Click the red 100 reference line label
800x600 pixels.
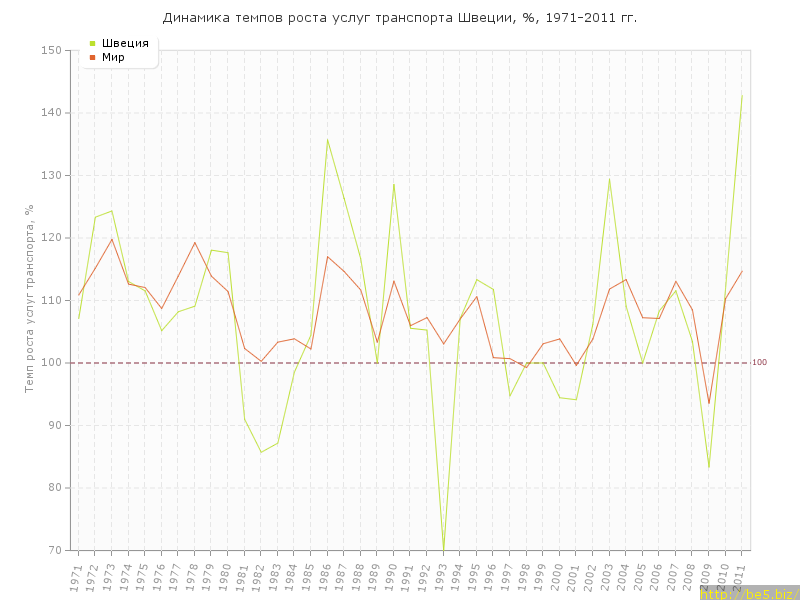(759, 363)
